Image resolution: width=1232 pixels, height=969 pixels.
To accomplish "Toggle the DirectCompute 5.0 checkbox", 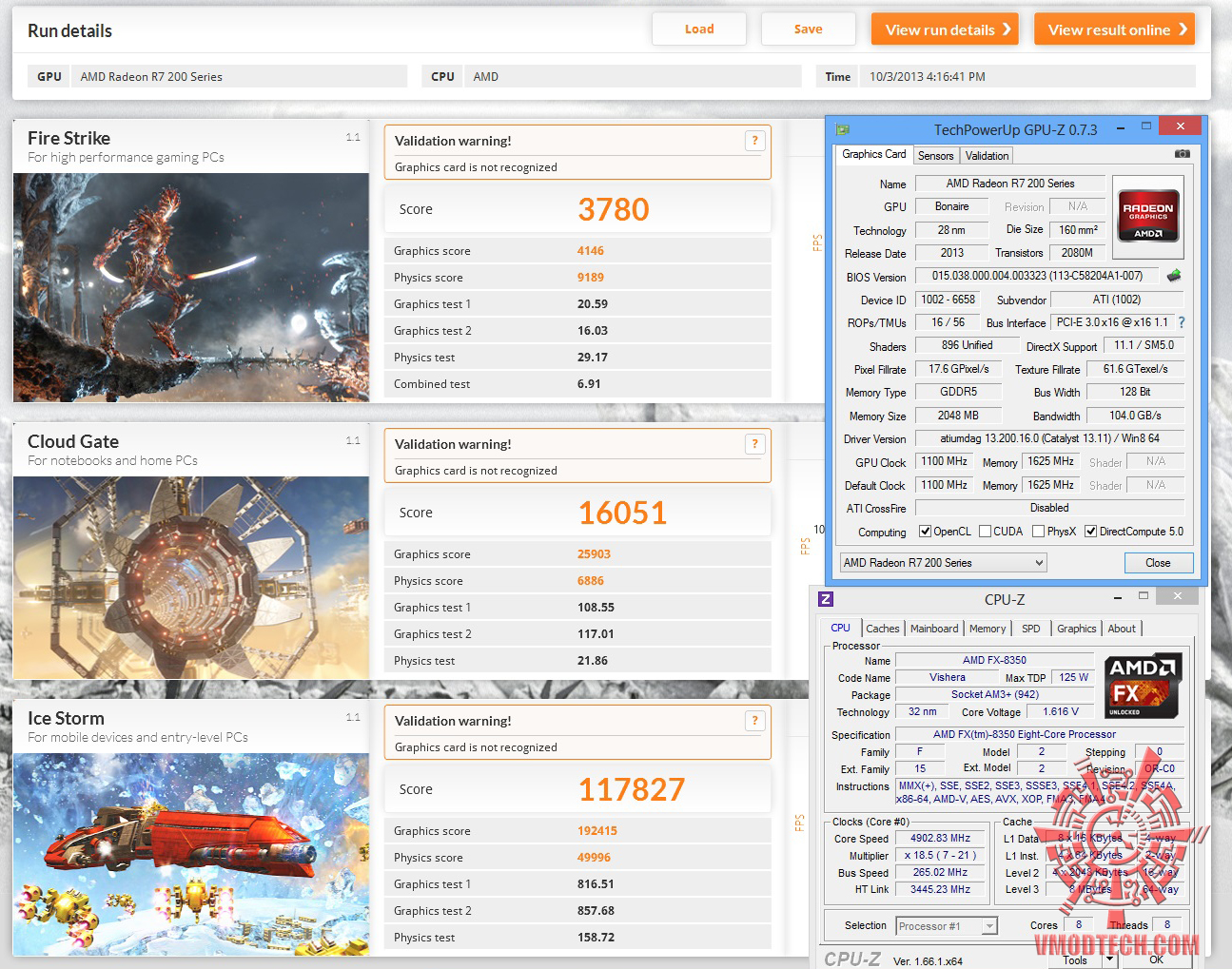I will (x=1090, y=532).
